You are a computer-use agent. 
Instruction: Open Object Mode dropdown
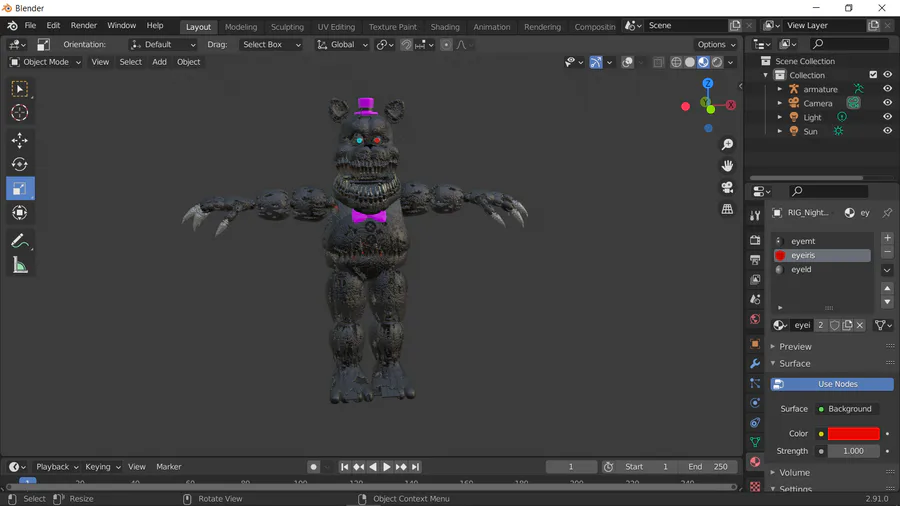[45, 62]
